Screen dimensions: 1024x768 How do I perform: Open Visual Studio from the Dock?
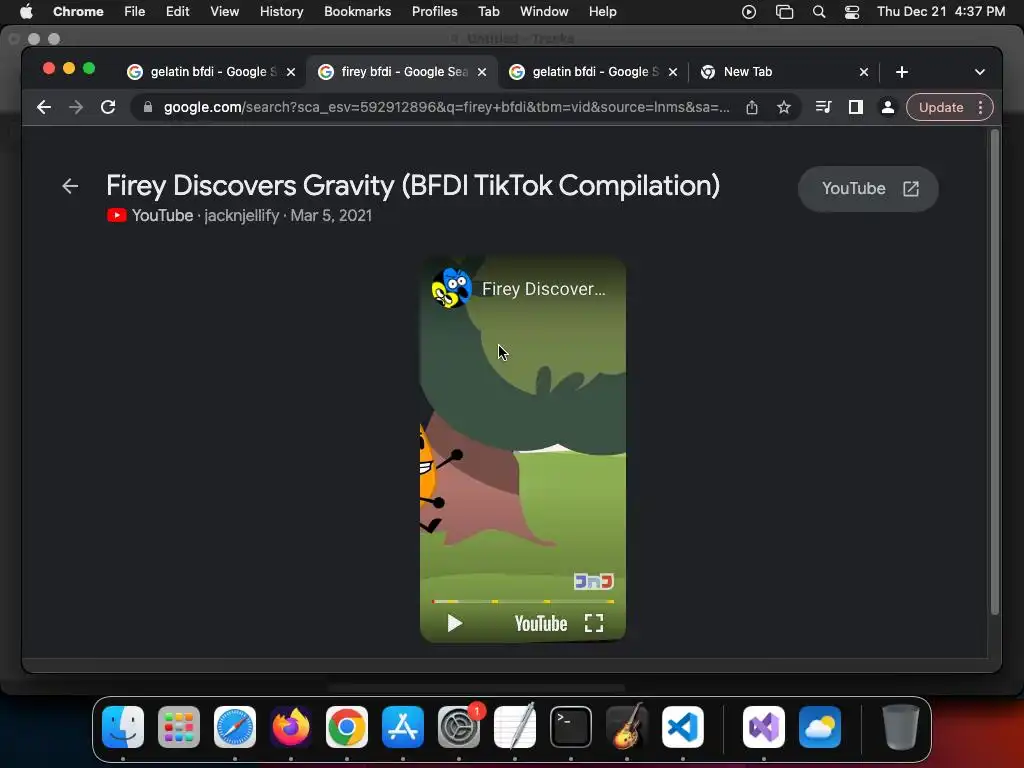pyautogui.click(x=764, y=727)
